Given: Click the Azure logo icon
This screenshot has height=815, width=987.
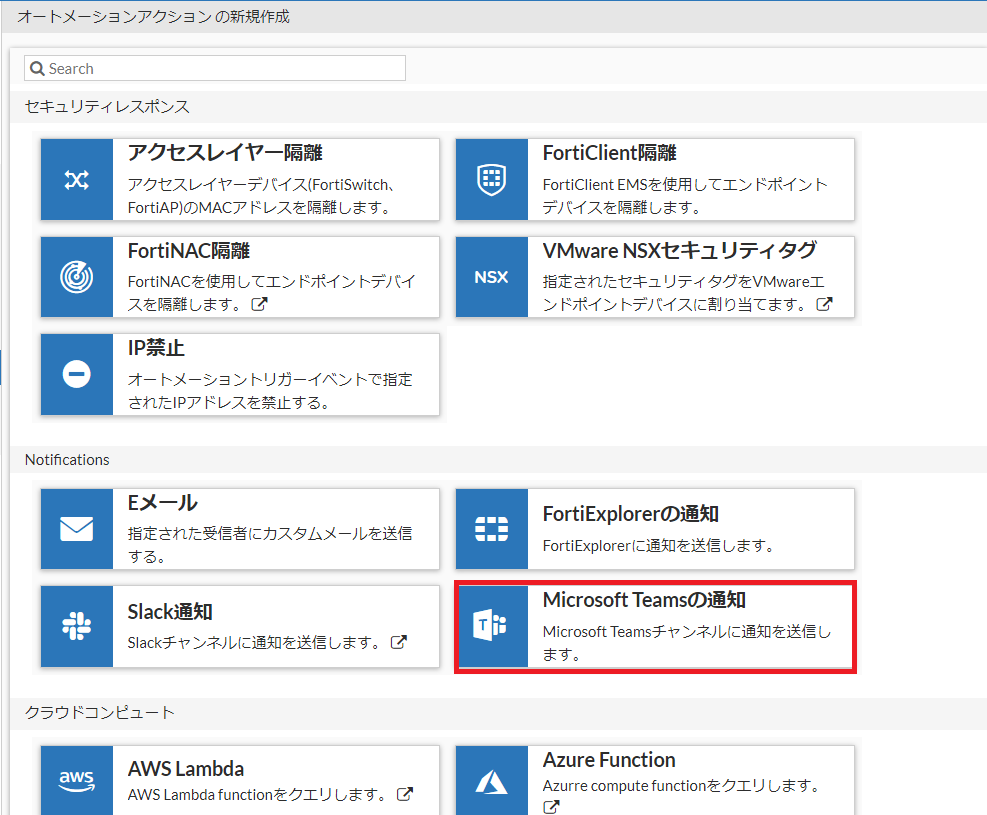Looking at the screenshot, I should pyautogui.click(x=492, y=783).
